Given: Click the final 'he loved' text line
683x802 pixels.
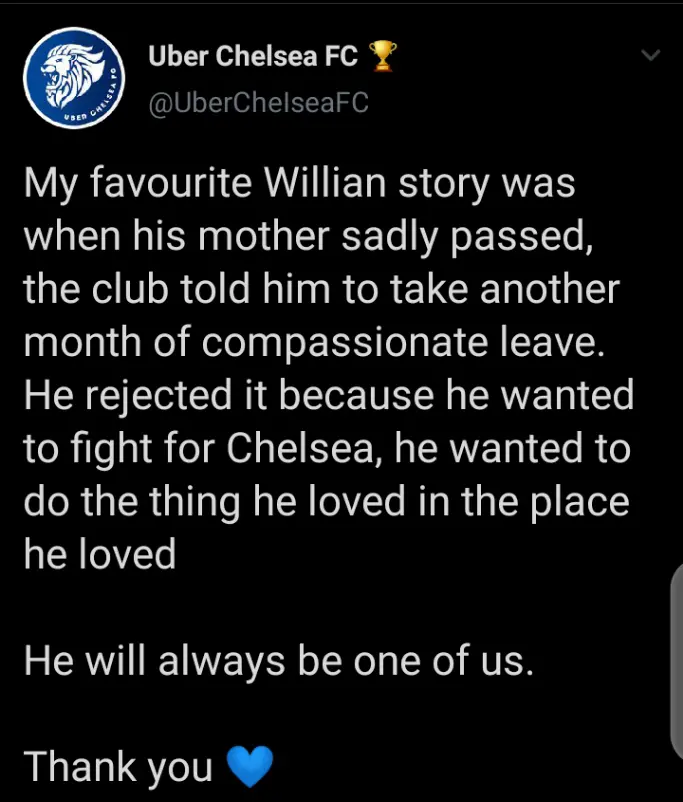Looking at the screenshot, I should tap(100, 554).
